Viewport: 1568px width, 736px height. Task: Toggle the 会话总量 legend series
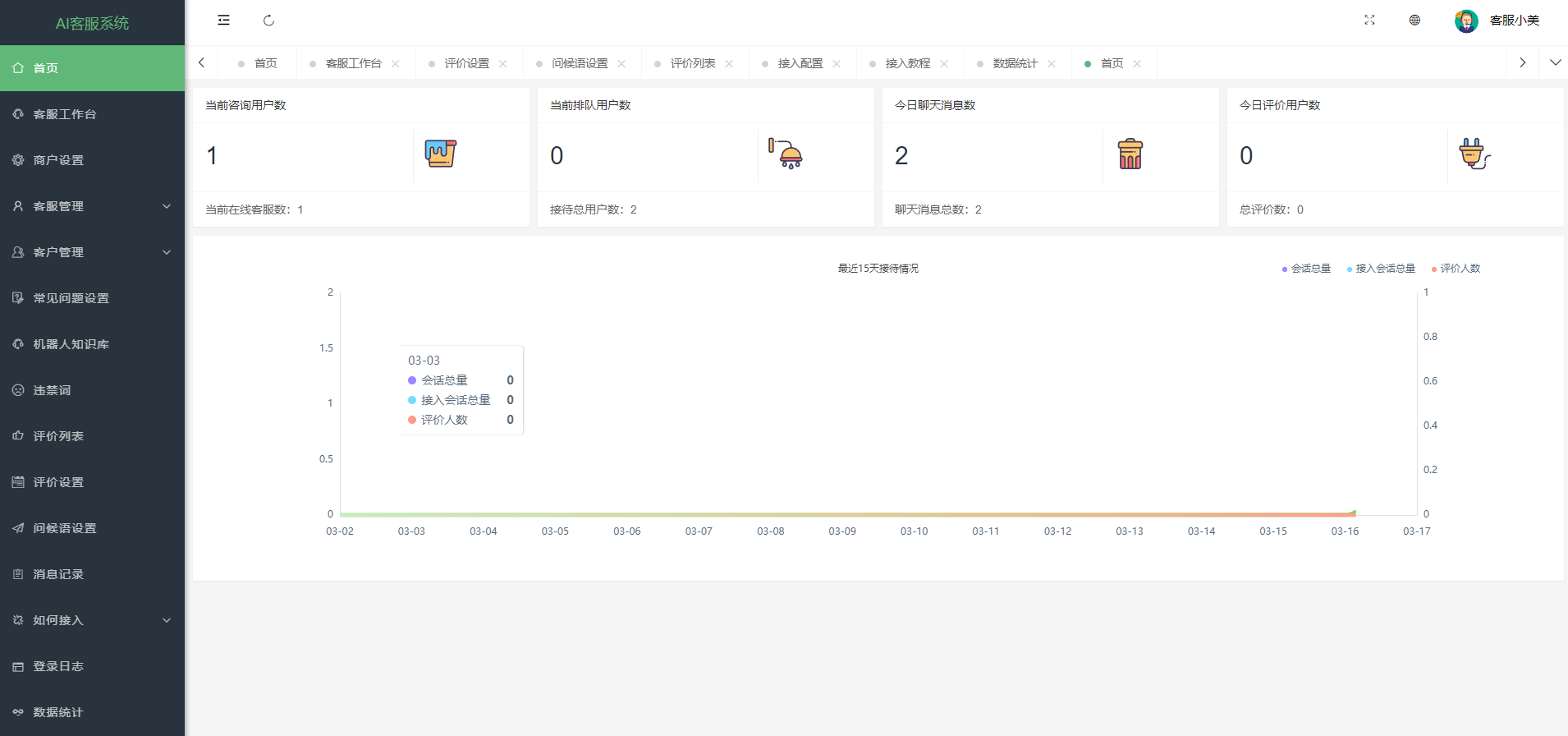[1306, 269]
